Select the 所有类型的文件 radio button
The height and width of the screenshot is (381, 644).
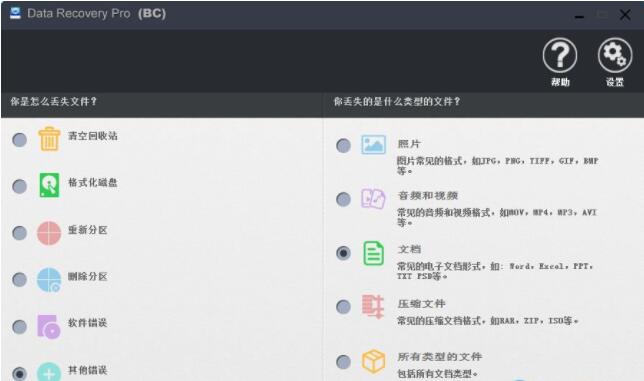pyautogui.click(x=343, y=362)
